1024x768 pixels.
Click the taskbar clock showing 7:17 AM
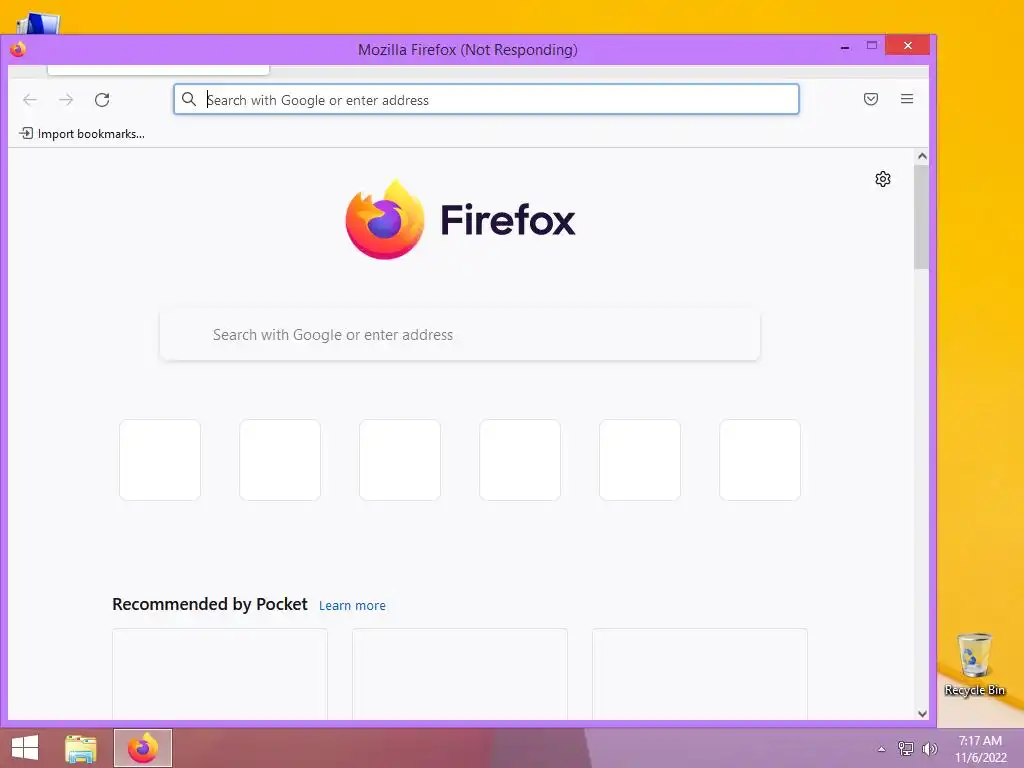(x=980, y=749)
